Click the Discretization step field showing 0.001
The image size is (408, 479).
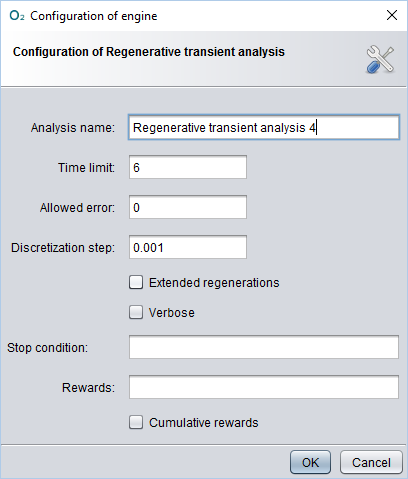pyautogui.click(x=188, y=247)
